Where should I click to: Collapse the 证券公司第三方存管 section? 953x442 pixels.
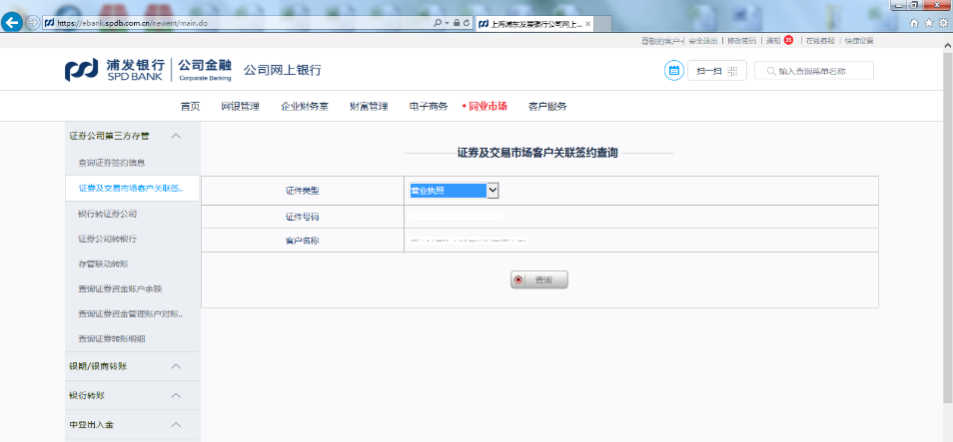point(176,135)
